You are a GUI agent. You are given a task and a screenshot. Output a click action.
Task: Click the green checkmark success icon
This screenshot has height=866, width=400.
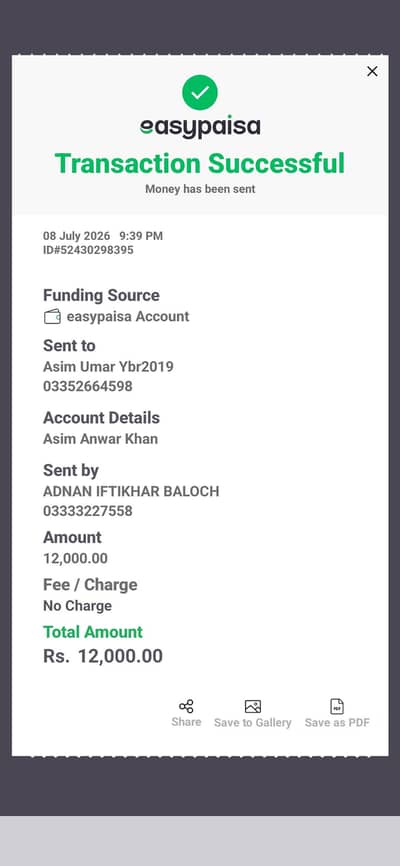200,92
